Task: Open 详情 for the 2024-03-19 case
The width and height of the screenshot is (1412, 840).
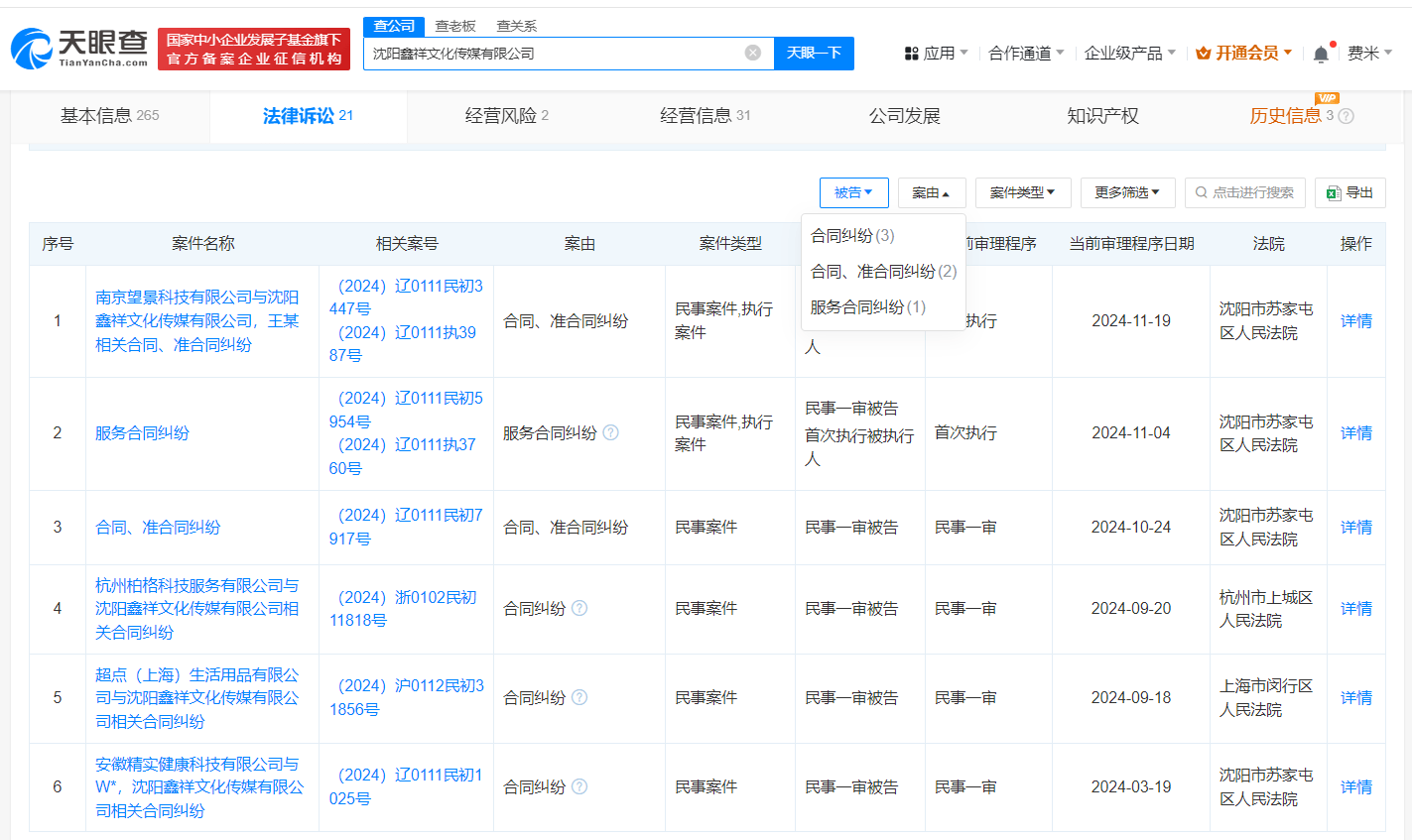Action: (1356, 786)
